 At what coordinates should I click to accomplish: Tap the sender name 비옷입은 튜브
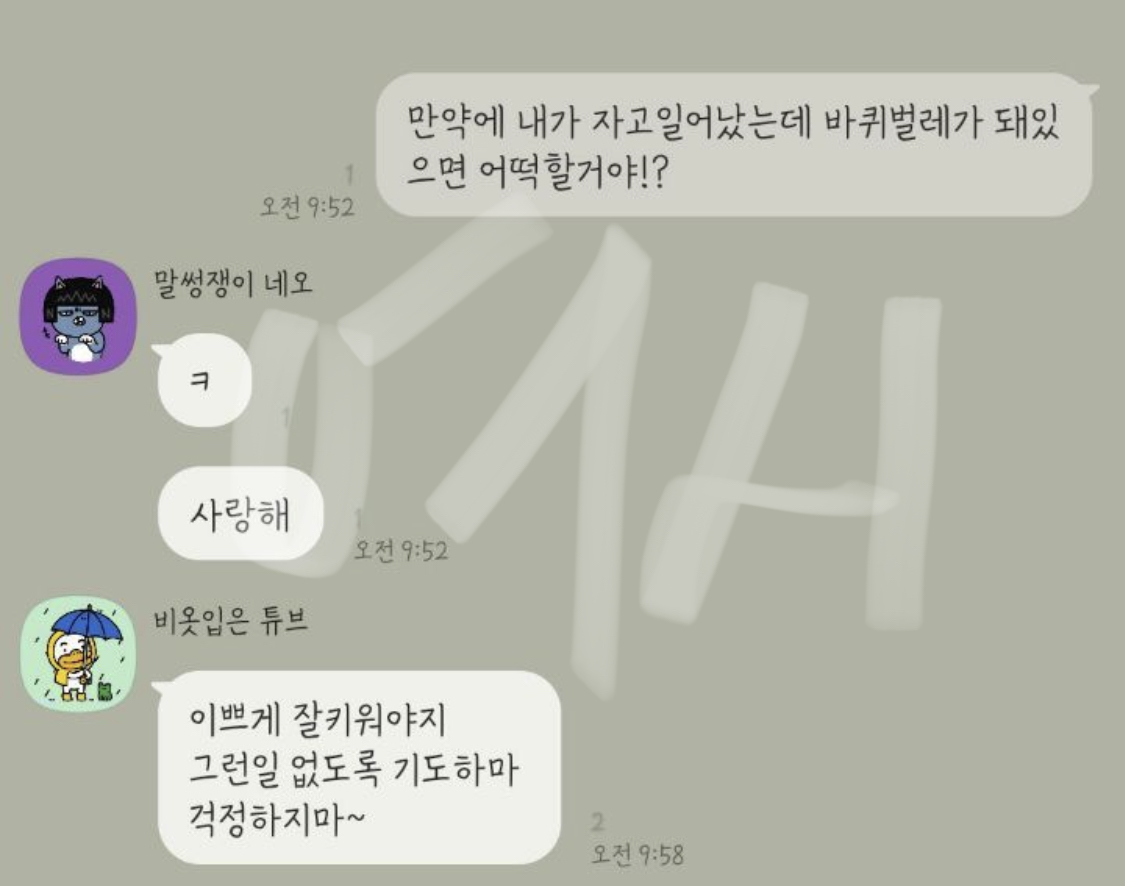[x=230, y=620]
